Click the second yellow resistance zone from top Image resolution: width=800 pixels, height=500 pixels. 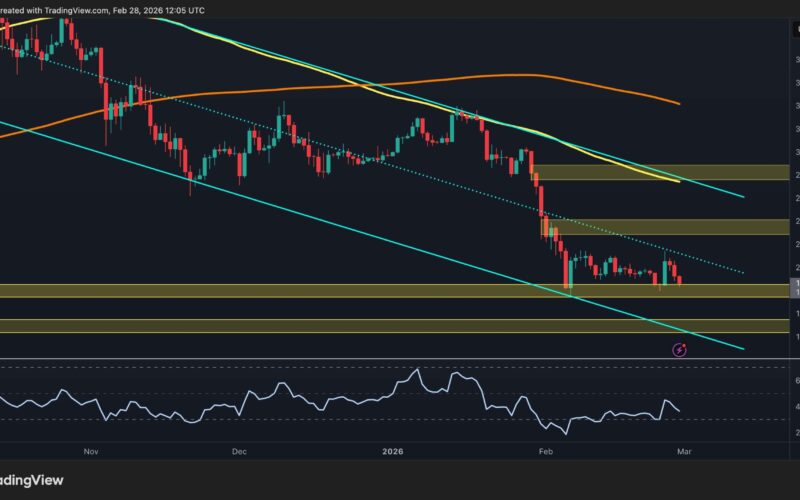click(660, 226)
